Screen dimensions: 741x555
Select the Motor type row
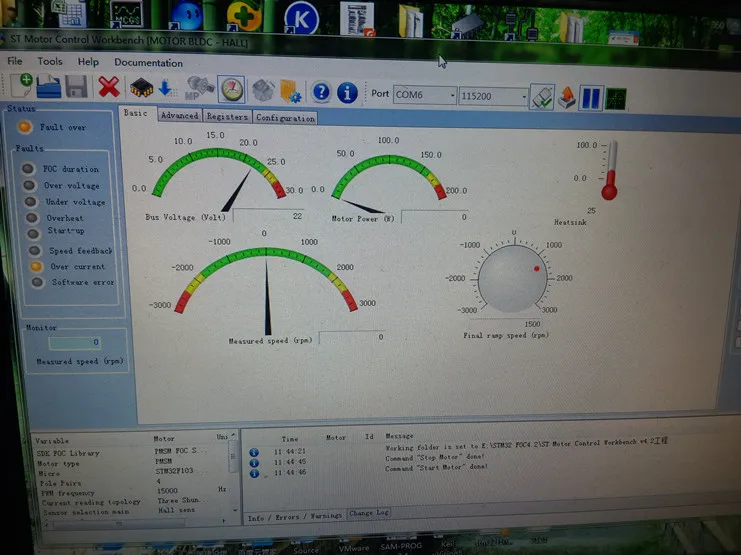(132, 462)
